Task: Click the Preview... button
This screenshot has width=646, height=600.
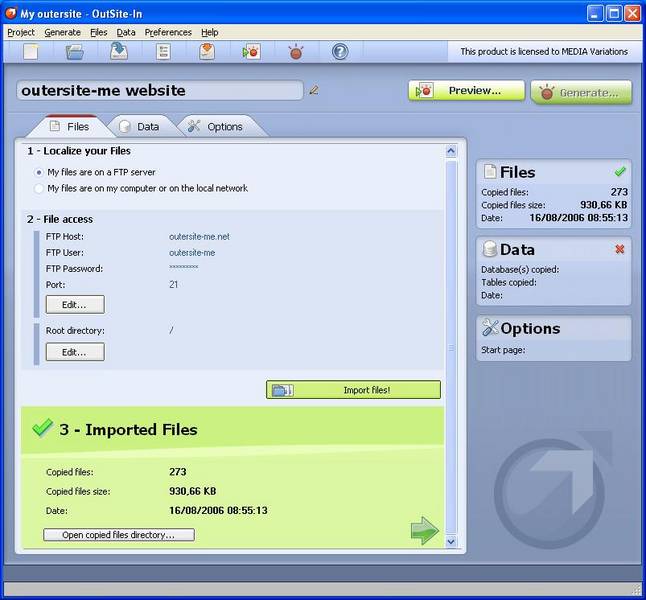Action: click(x=466, y=91)
